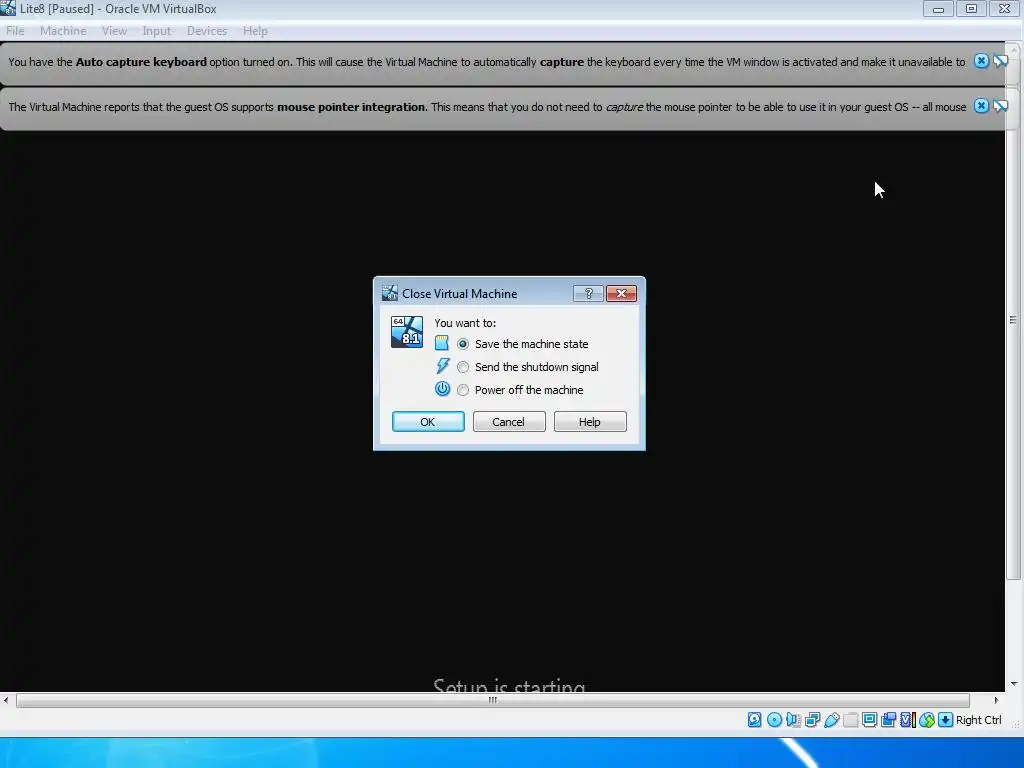Click the mouse integration status icon

(x=927, y=720)
